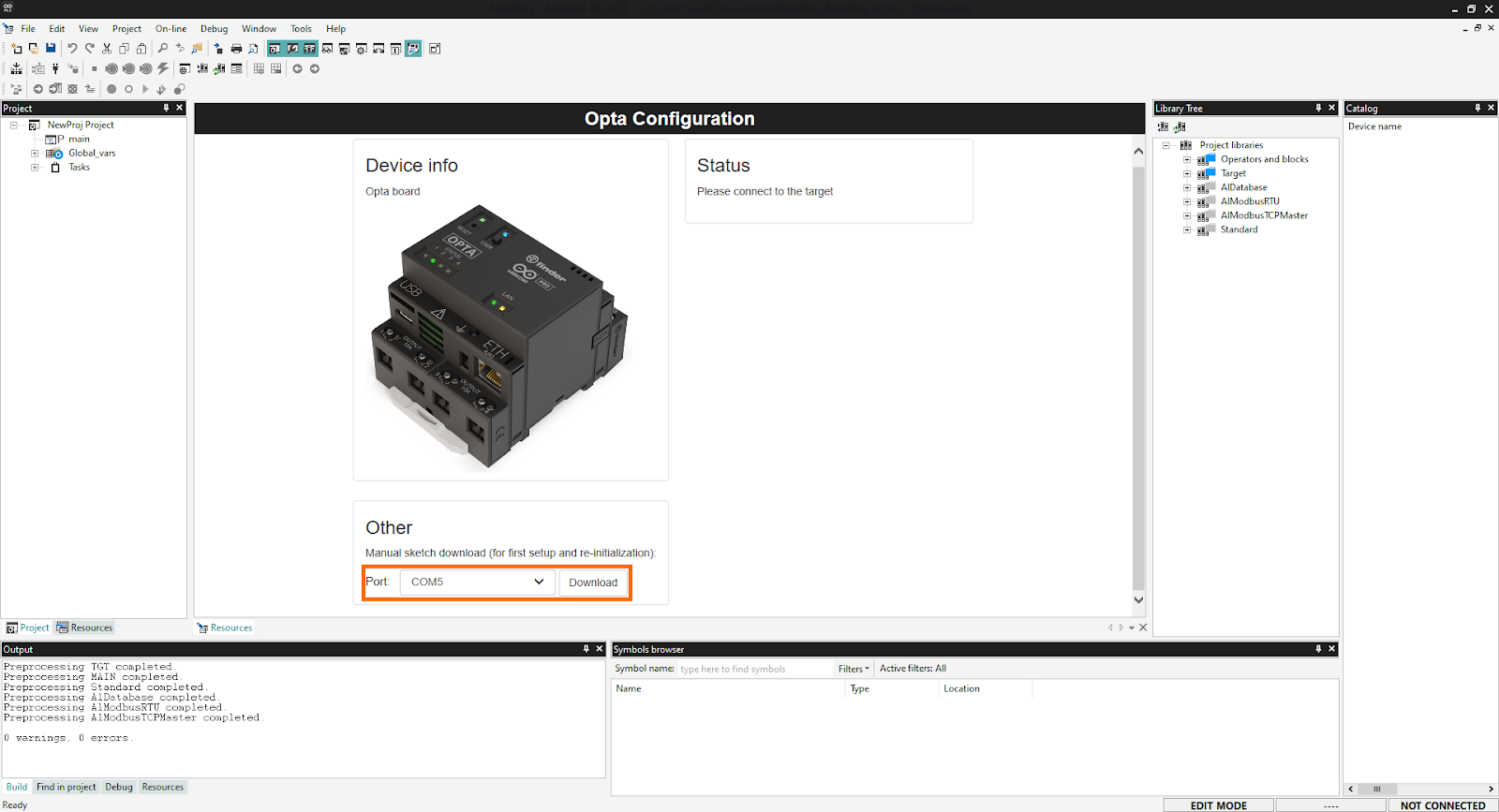Click the left-arrow navigate back icon
The height and width of the screenshot is (812, 1499).
pyautogui.click(x=297, y=68)
